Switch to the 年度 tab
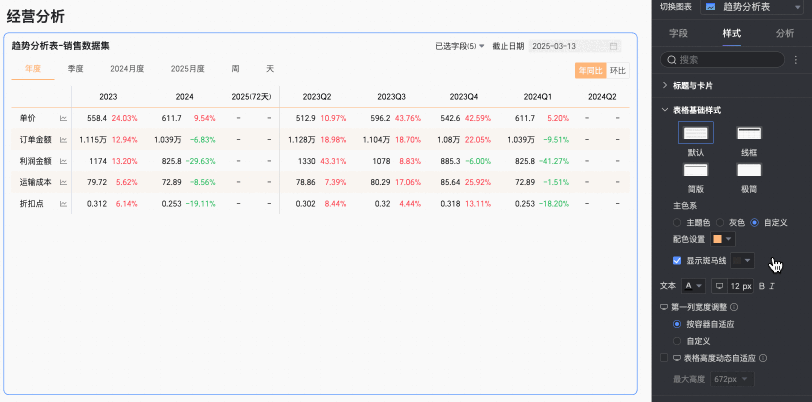The width and height of the screenshot is (812, 402). (x=33, y=69)
